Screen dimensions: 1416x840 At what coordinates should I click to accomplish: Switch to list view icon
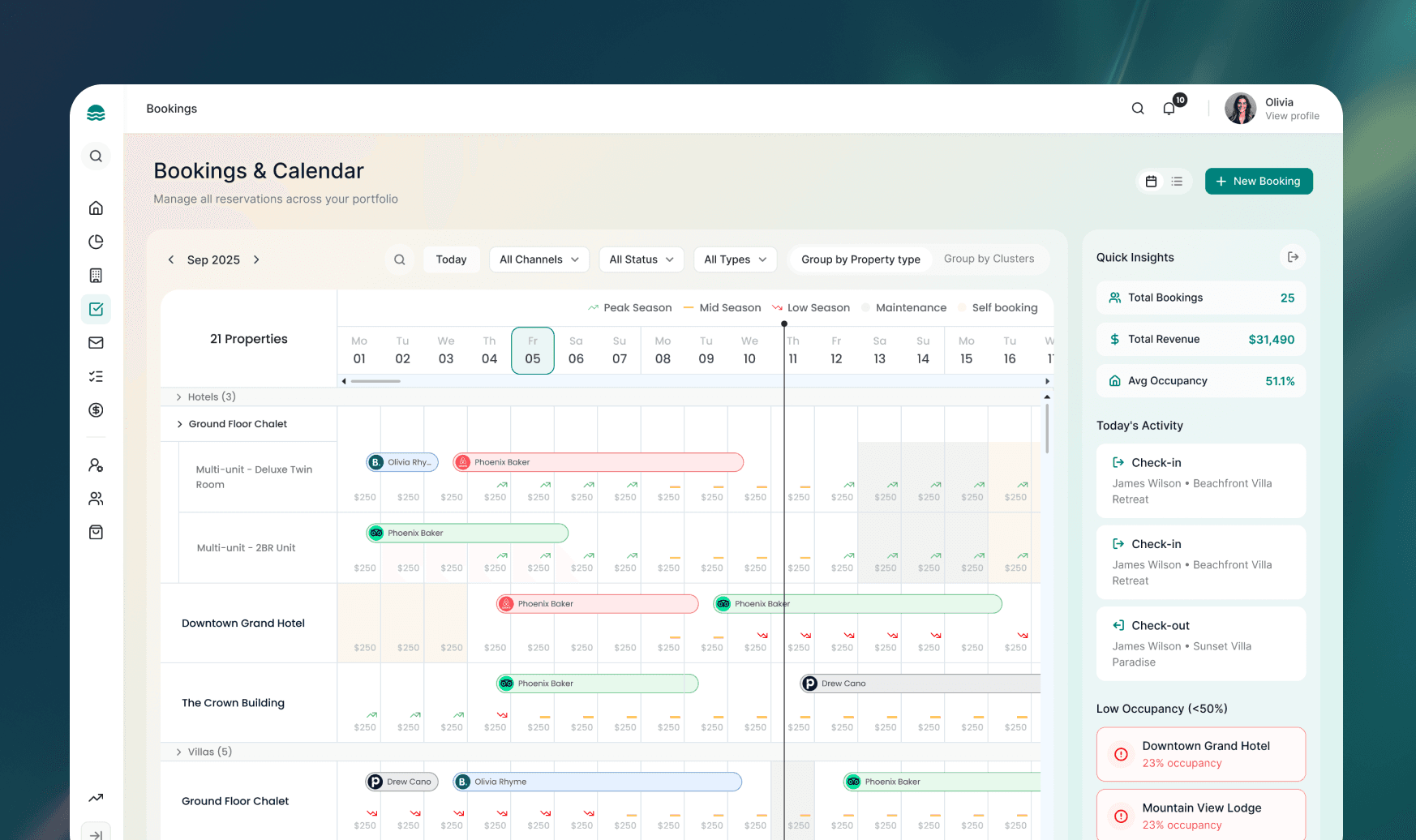point(1177,182)
